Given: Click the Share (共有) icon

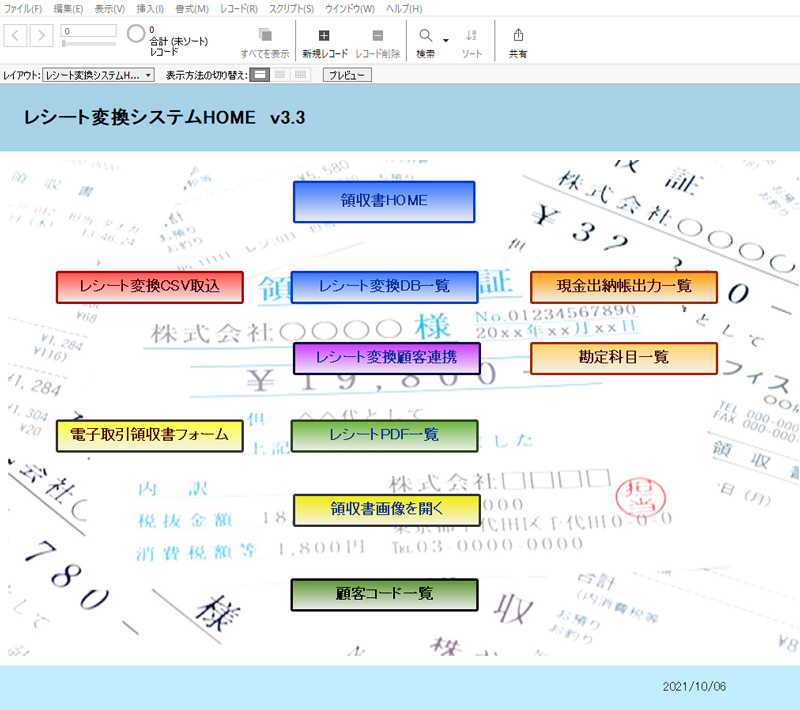Looking at the screenshot, I should pos(517,35).
